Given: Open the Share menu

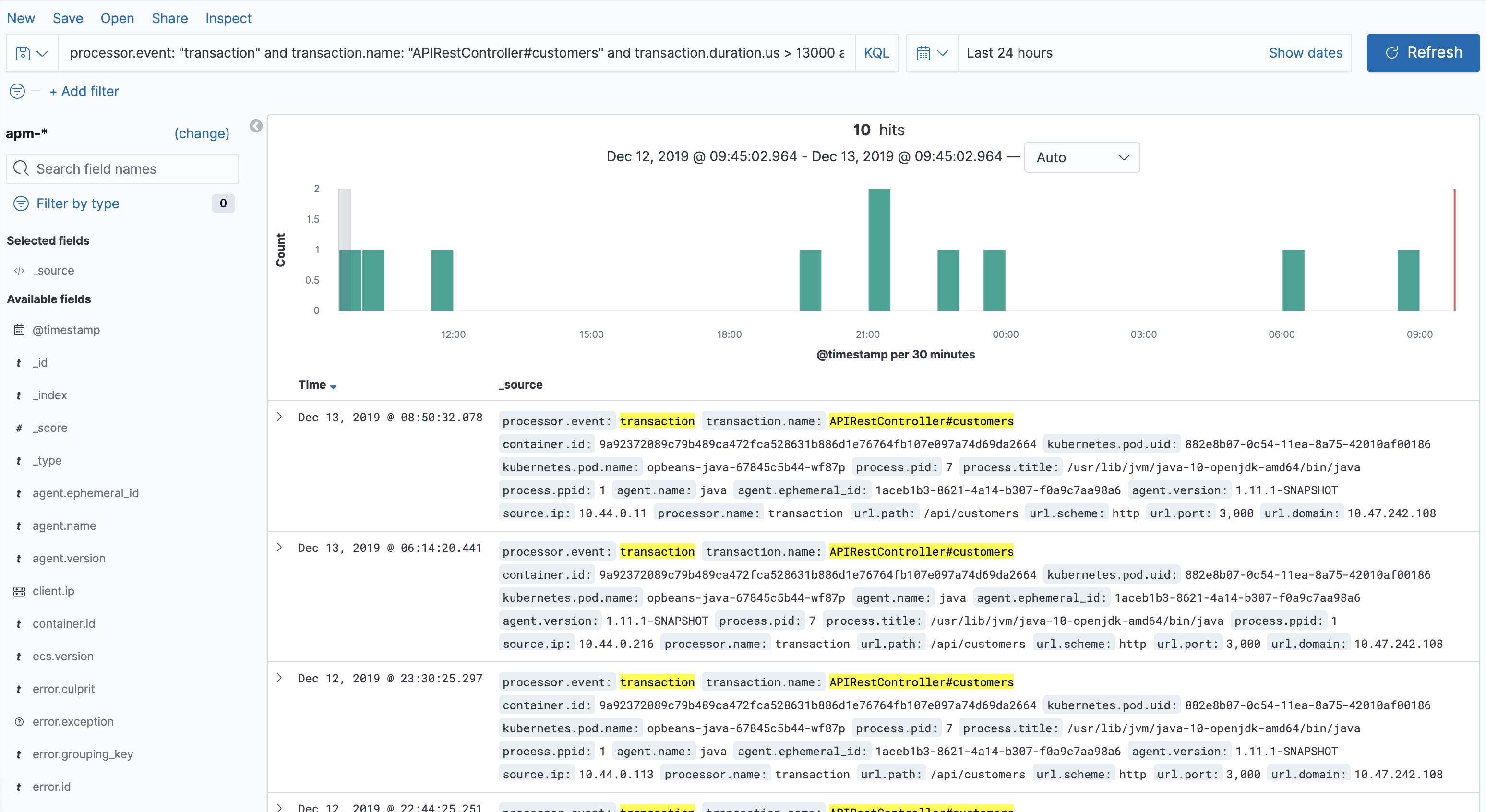Looking at the screenshot, I should [169, 18].
